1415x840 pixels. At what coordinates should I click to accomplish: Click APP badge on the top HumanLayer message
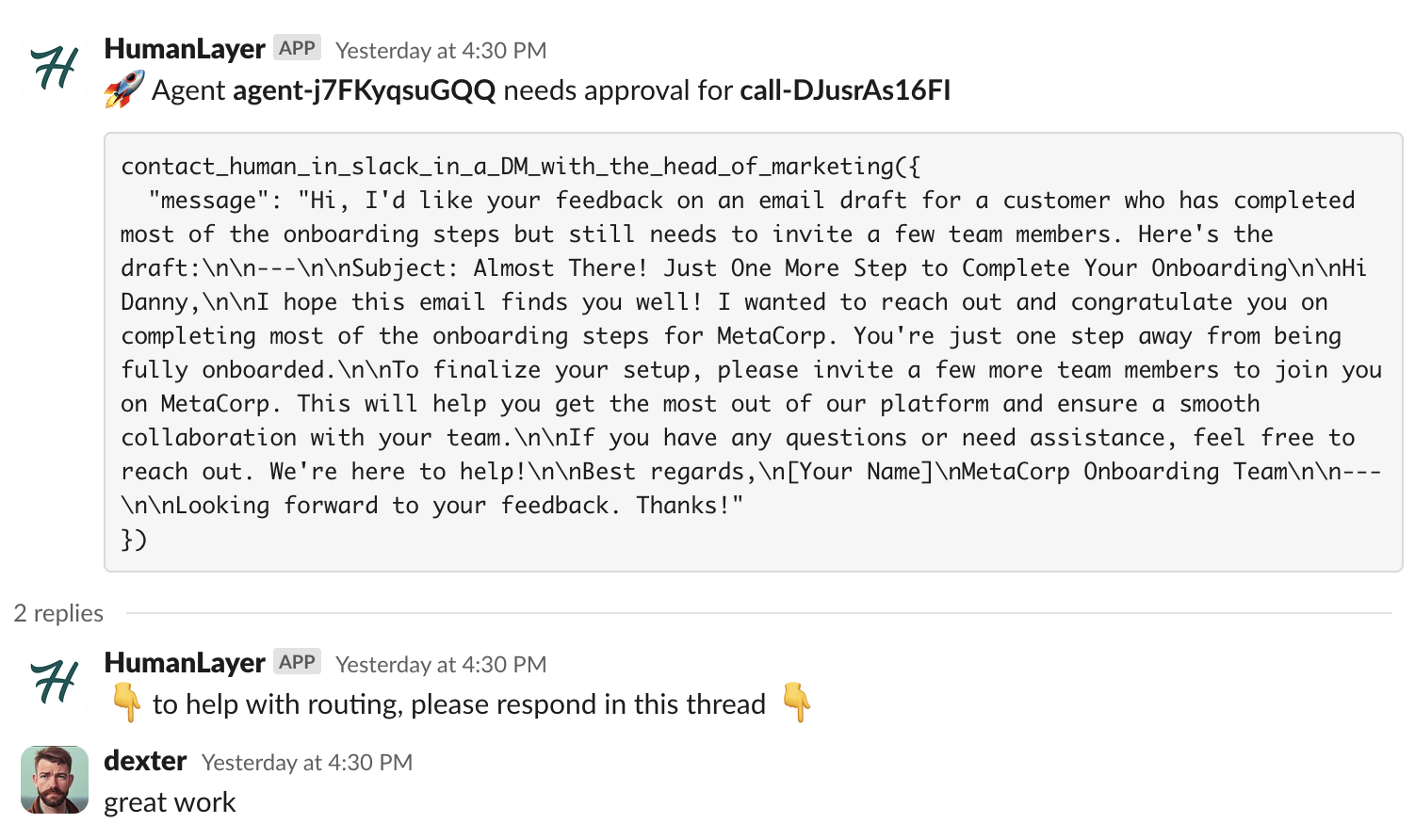(x=297, y=48)
